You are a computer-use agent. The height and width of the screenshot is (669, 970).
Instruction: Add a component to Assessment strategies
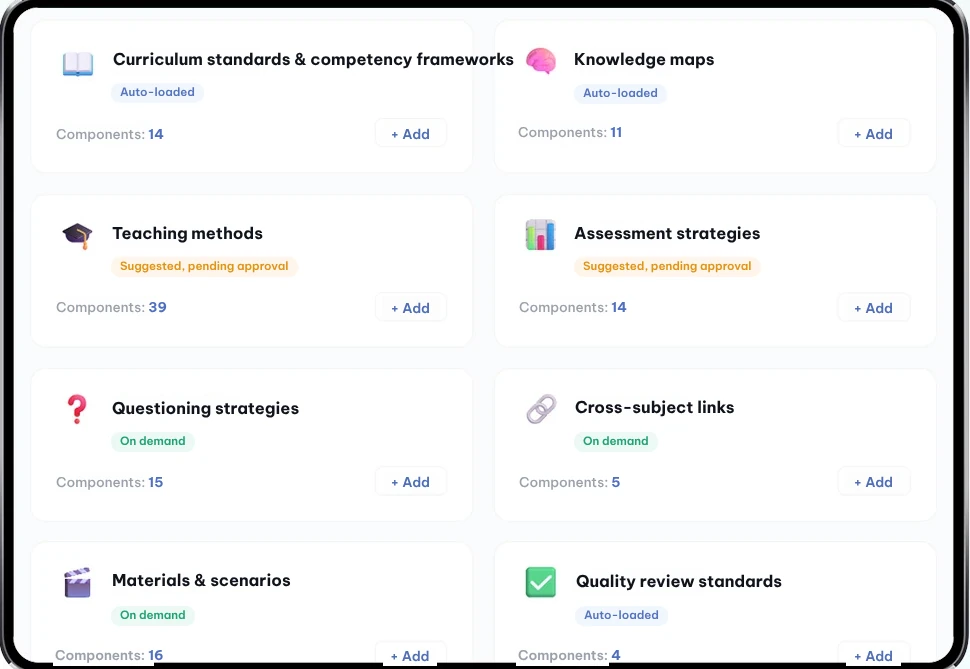point(873,308)
